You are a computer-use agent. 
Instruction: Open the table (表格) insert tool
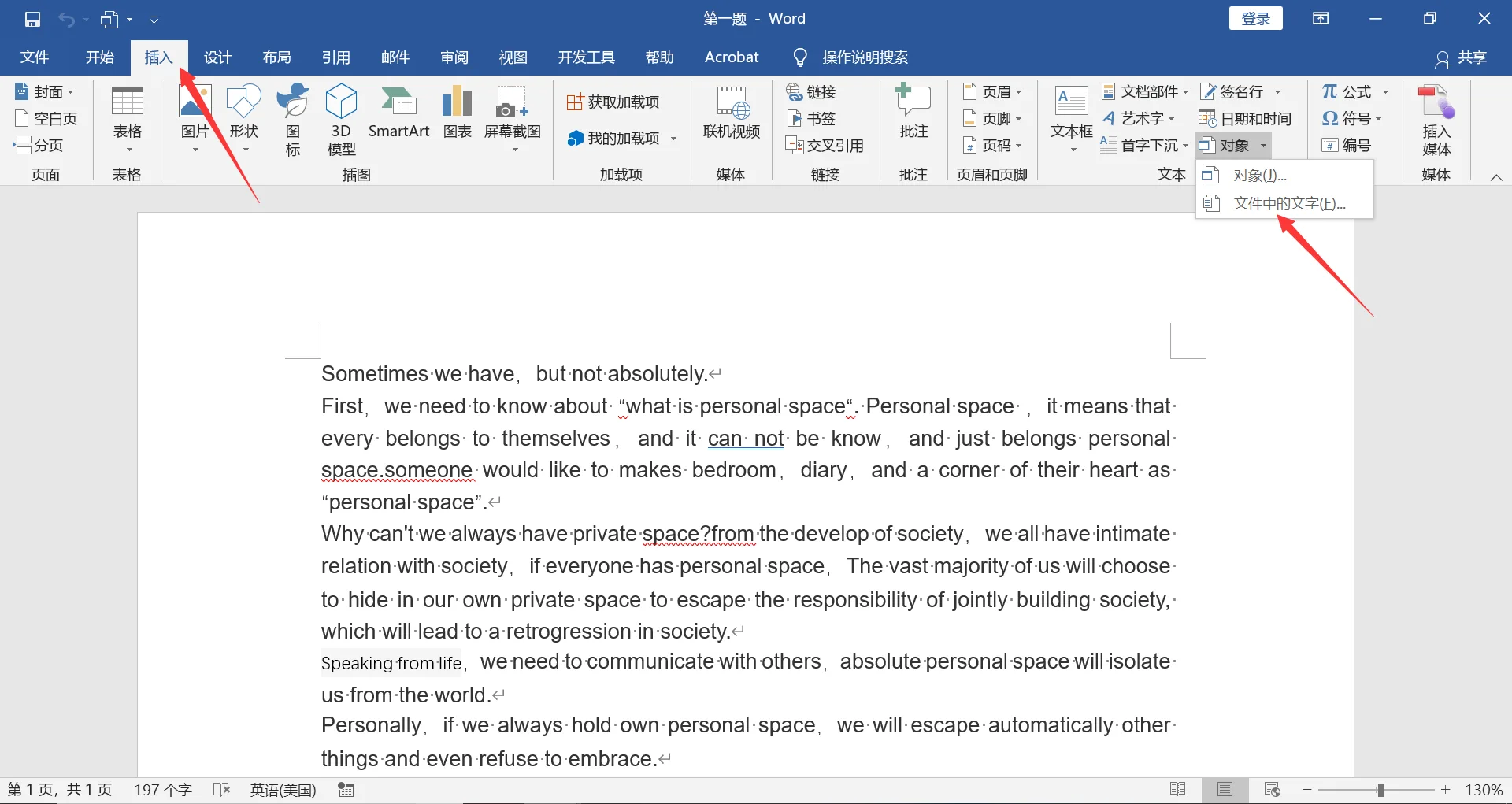[127, 120]
